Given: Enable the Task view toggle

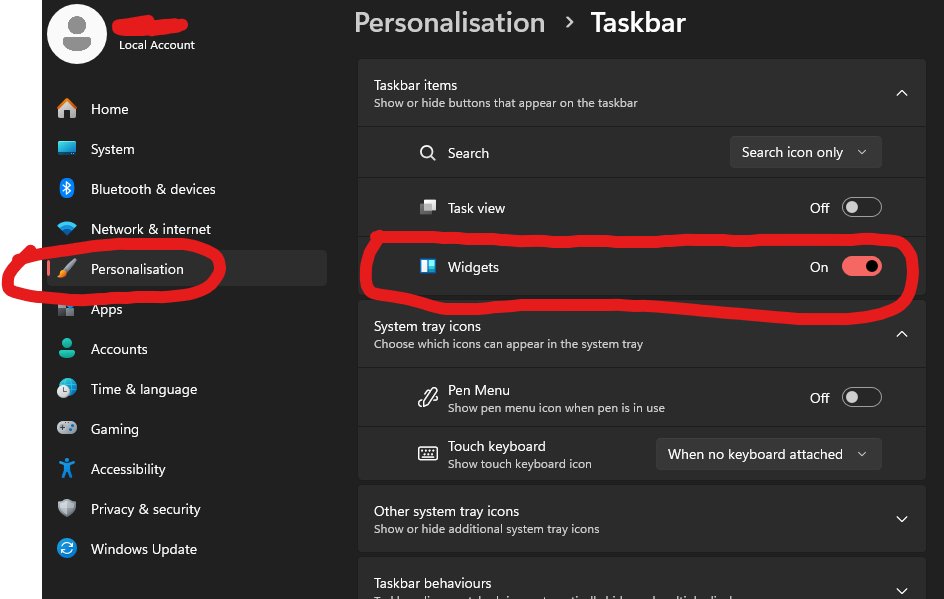Looking at the screenshot, I should (861, 207).
